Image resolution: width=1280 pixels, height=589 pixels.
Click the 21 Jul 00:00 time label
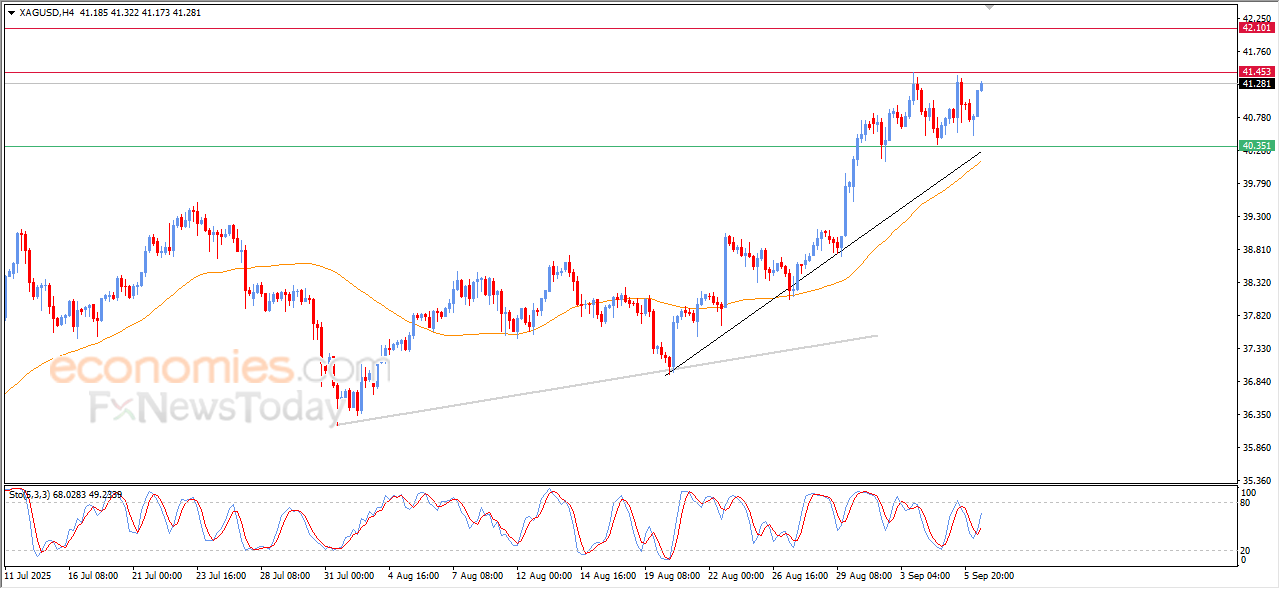coord(157,576)
